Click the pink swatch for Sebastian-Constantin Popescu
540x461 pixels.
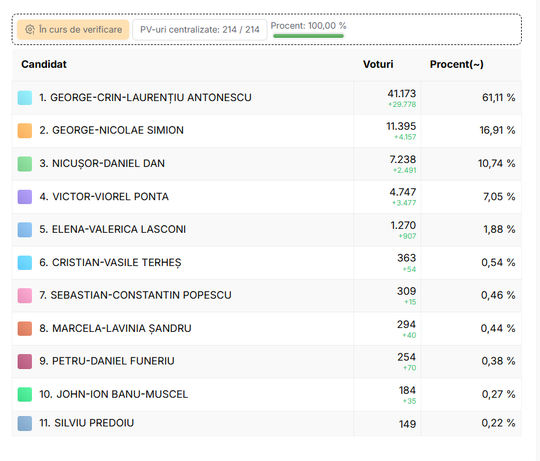(25, 295)
